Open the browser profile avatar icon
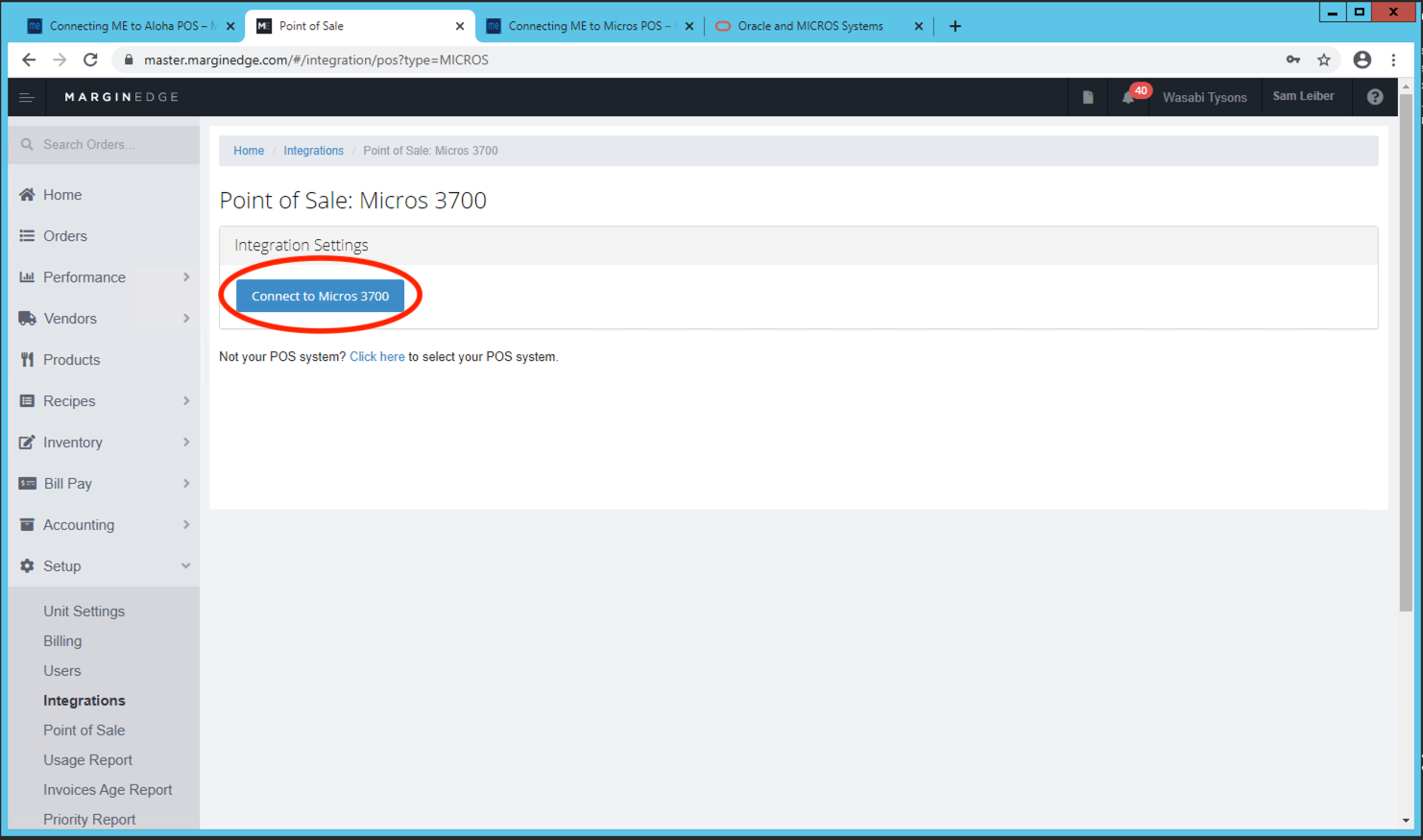1423x840 pixels. tap(1363, 60)
